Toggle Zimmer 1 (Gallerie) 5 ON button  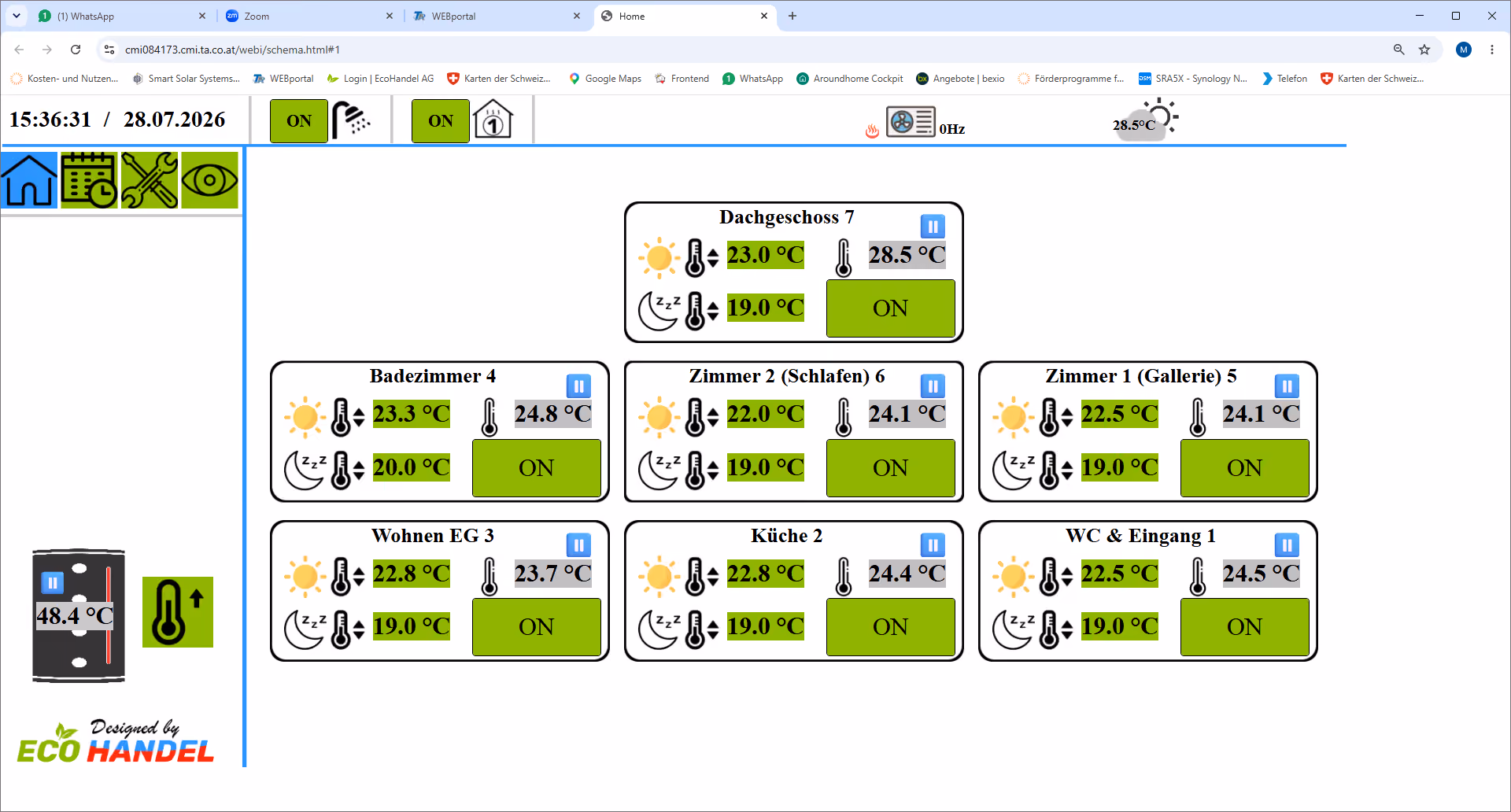click(1245, 468)
